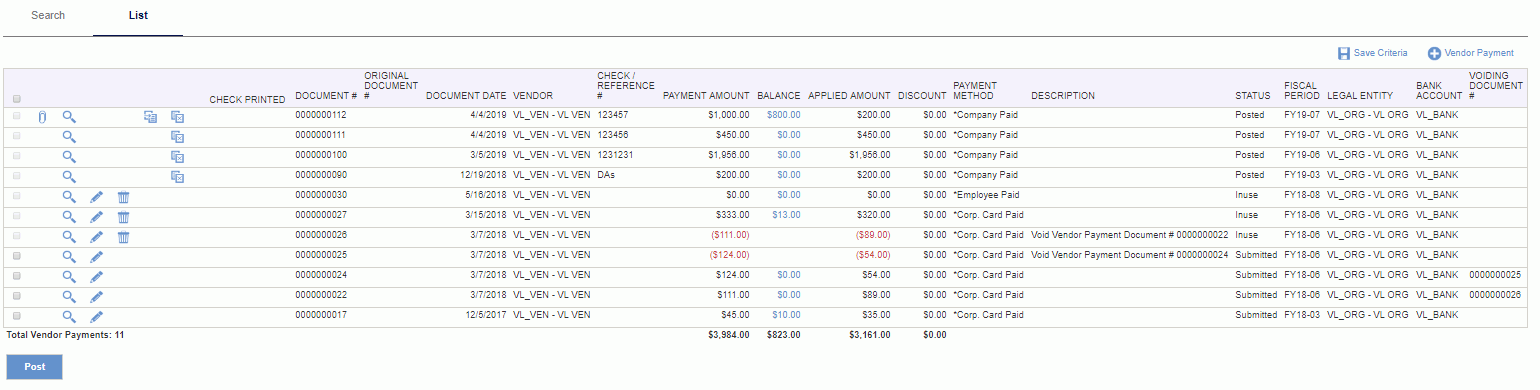Check the box for document 0000000025
This screenshot has height=390, width=1540.
[x=16, y=256]
